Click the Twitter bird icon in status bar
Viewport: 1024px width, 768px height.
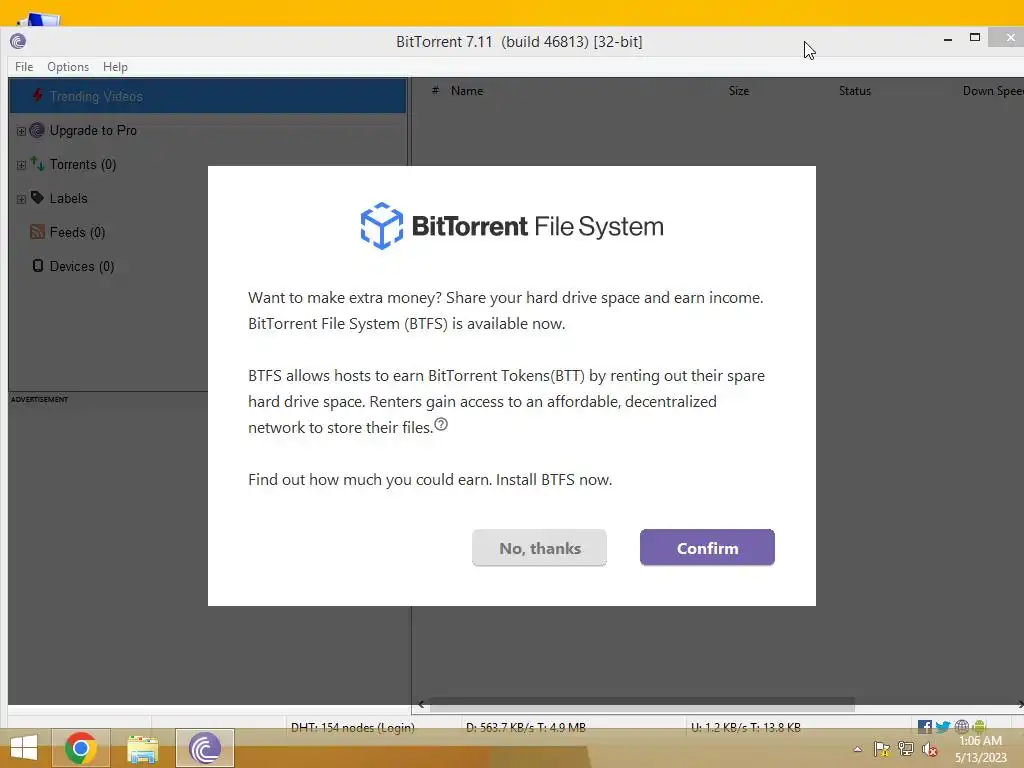pyautogui.click(x=942, y=726)
